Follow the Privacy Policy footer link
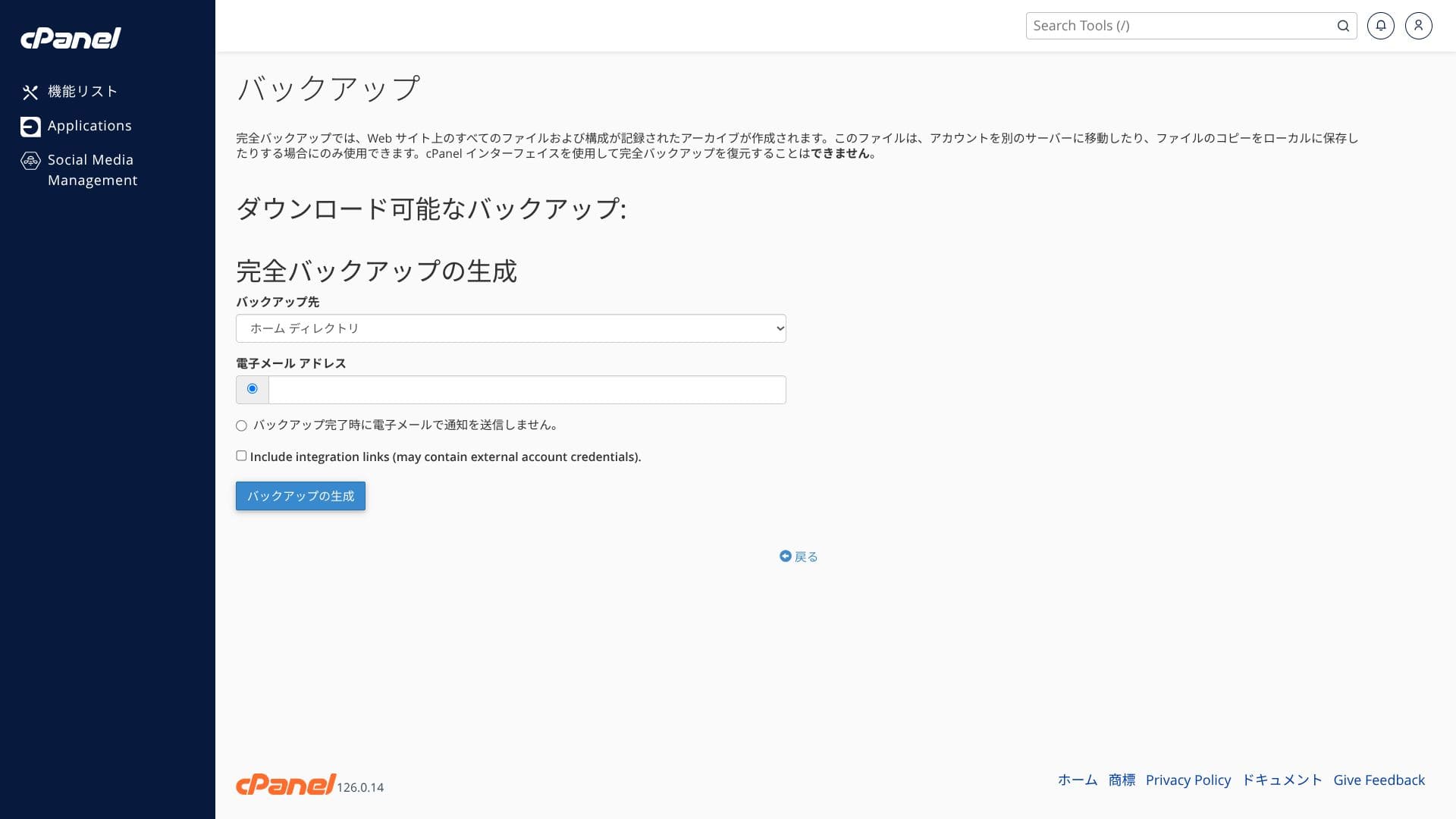Image resolution: width=1456 pixels, height=819 pixels. tap(1188, 780)
